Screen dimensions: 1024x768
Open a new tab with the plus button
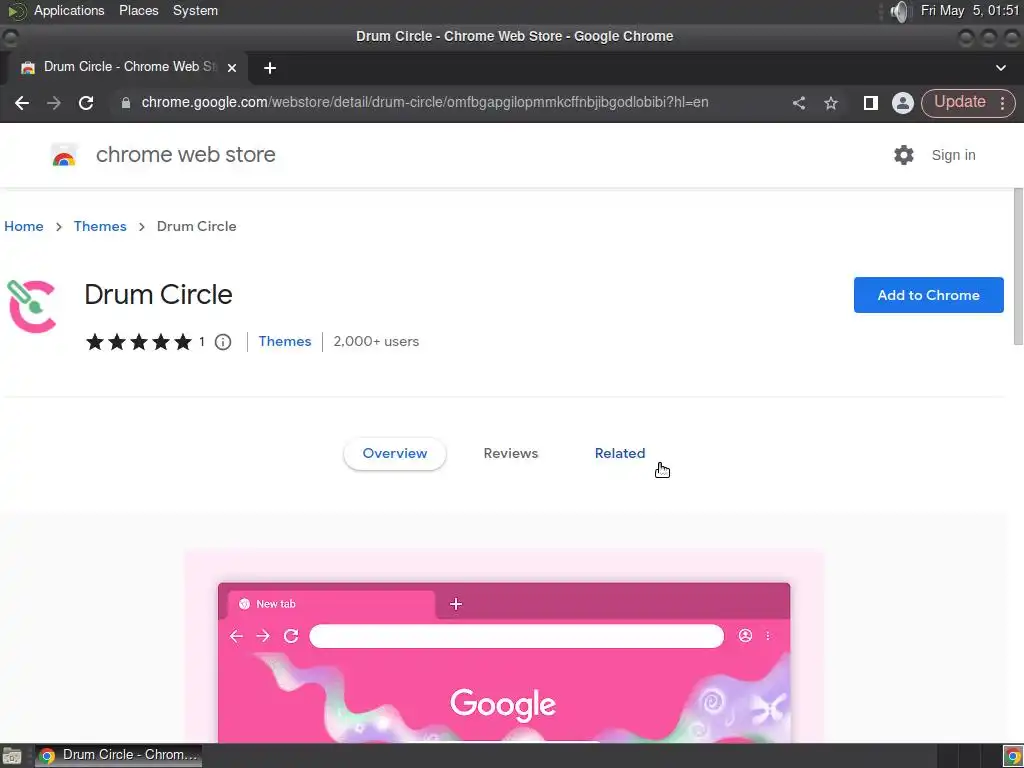270,68
